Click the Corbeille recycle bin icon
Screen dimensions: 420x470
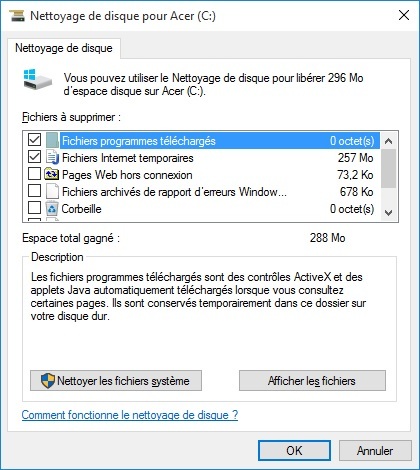(x=52, y=208)
